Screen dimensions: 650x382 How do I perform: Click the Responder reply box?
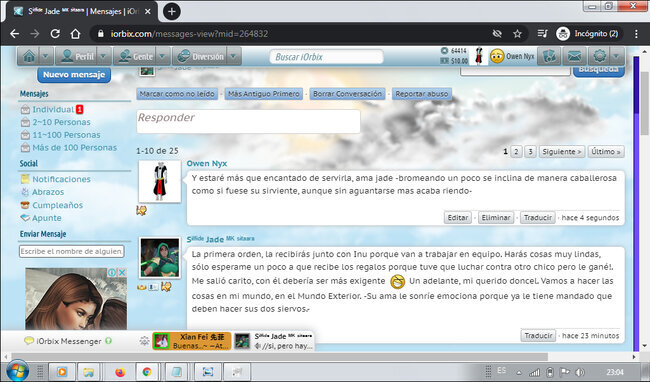point(248,121)
